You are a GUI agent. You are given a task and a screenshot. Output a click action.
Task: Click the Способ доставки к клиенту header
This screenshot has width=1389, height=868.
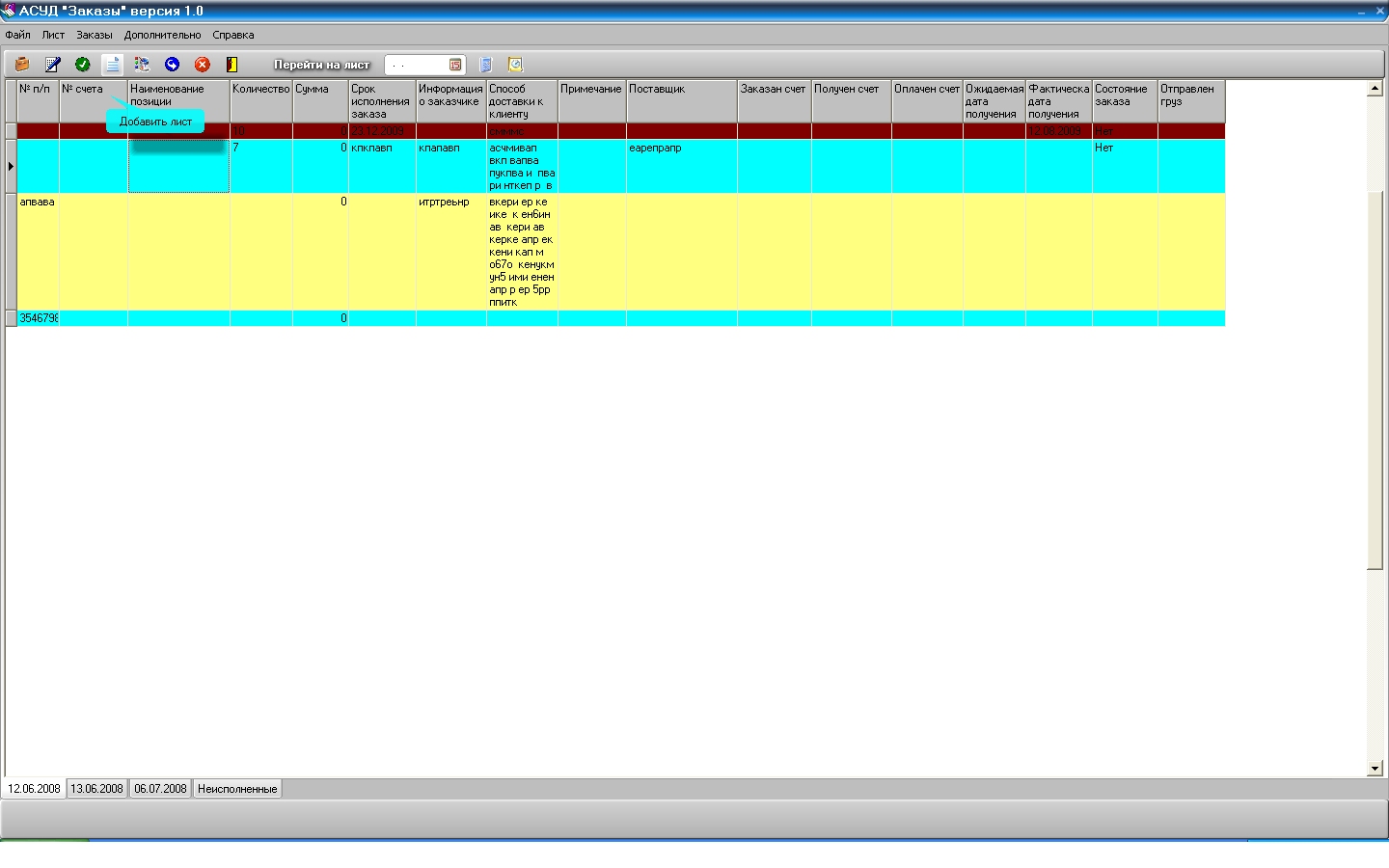pyautogui.click(x=522, y=101)
